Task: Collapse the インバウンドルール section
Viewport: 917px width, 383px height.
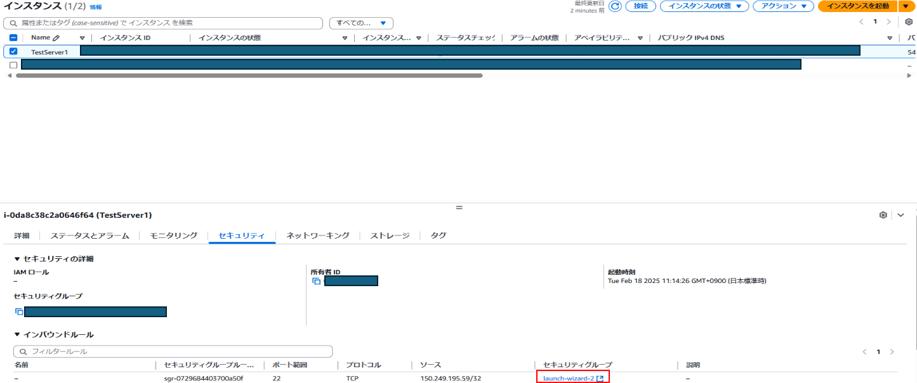Action: (17, 335)
